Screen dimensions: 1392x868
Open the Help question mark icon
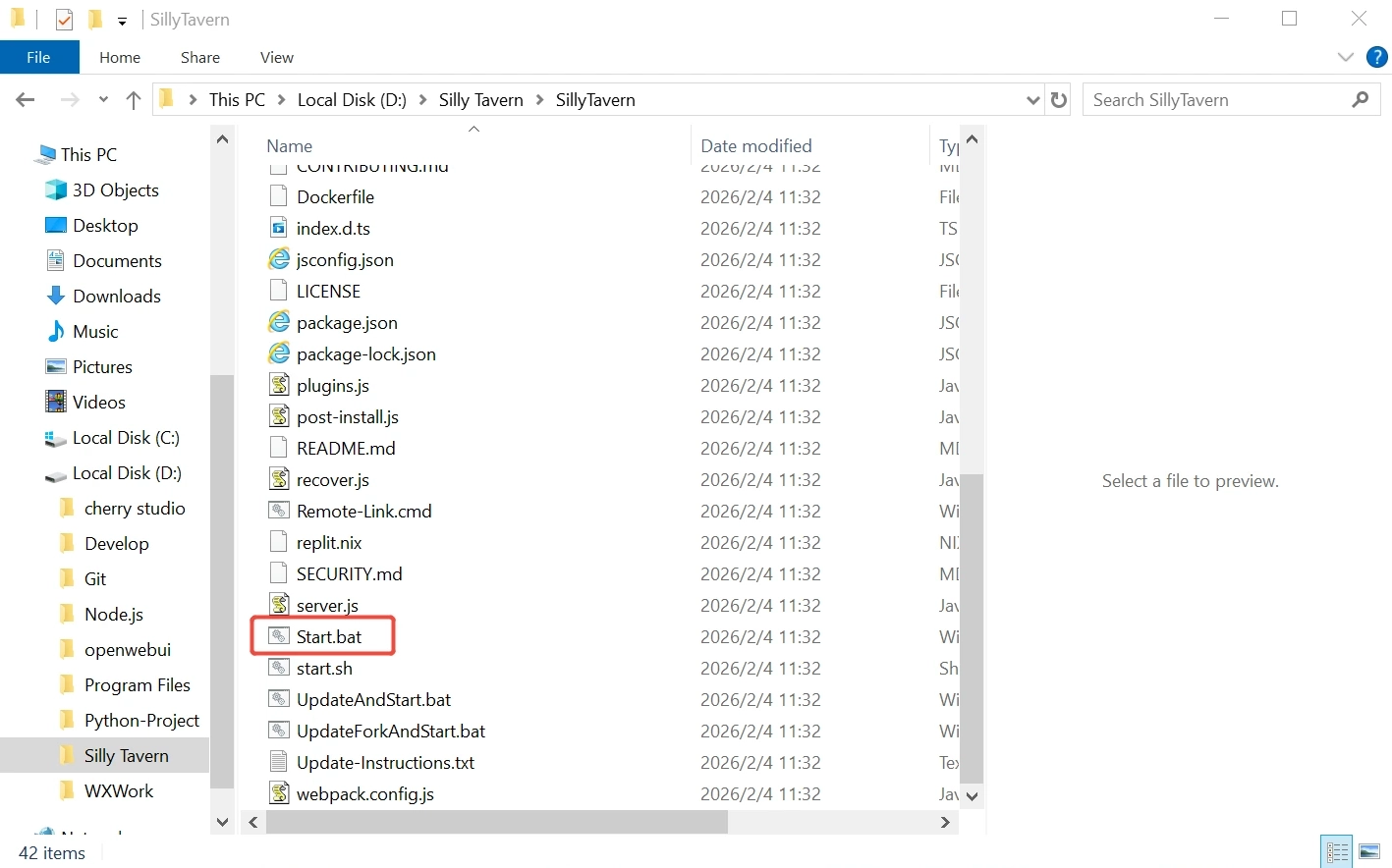(x=1377, y=57)
